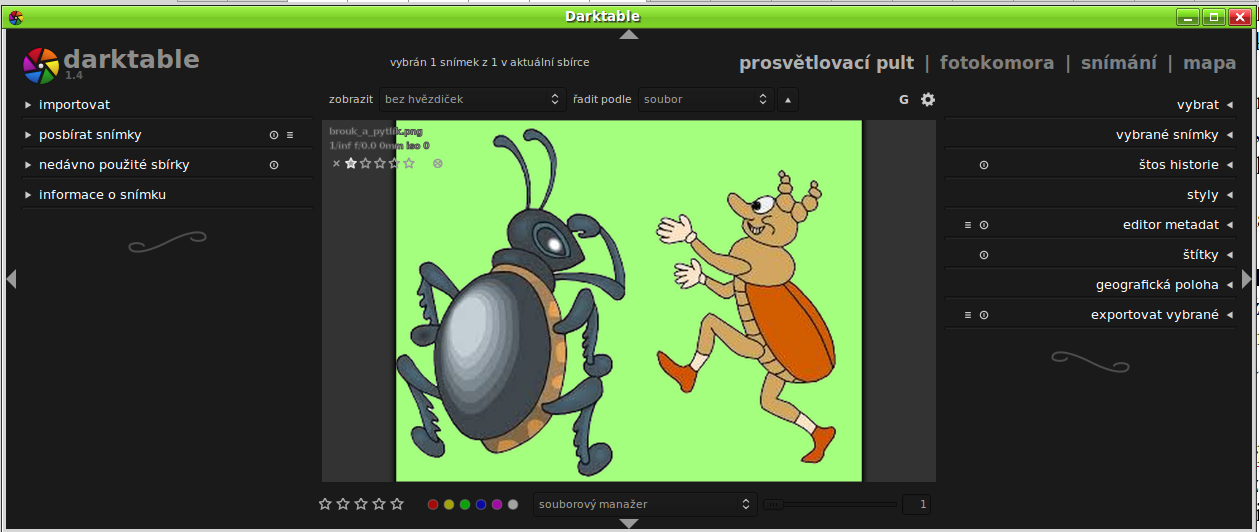1259x532 pixels.
Task: Click the circled-x icon on the thumbnail overlay
Action: 438,163
